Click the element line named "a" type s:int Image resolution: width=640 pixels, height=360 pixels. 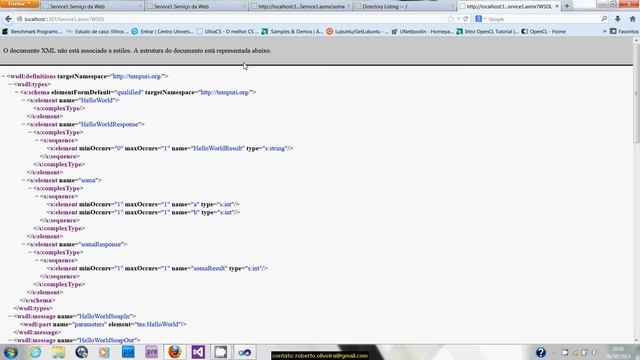[x=143, y=204]
